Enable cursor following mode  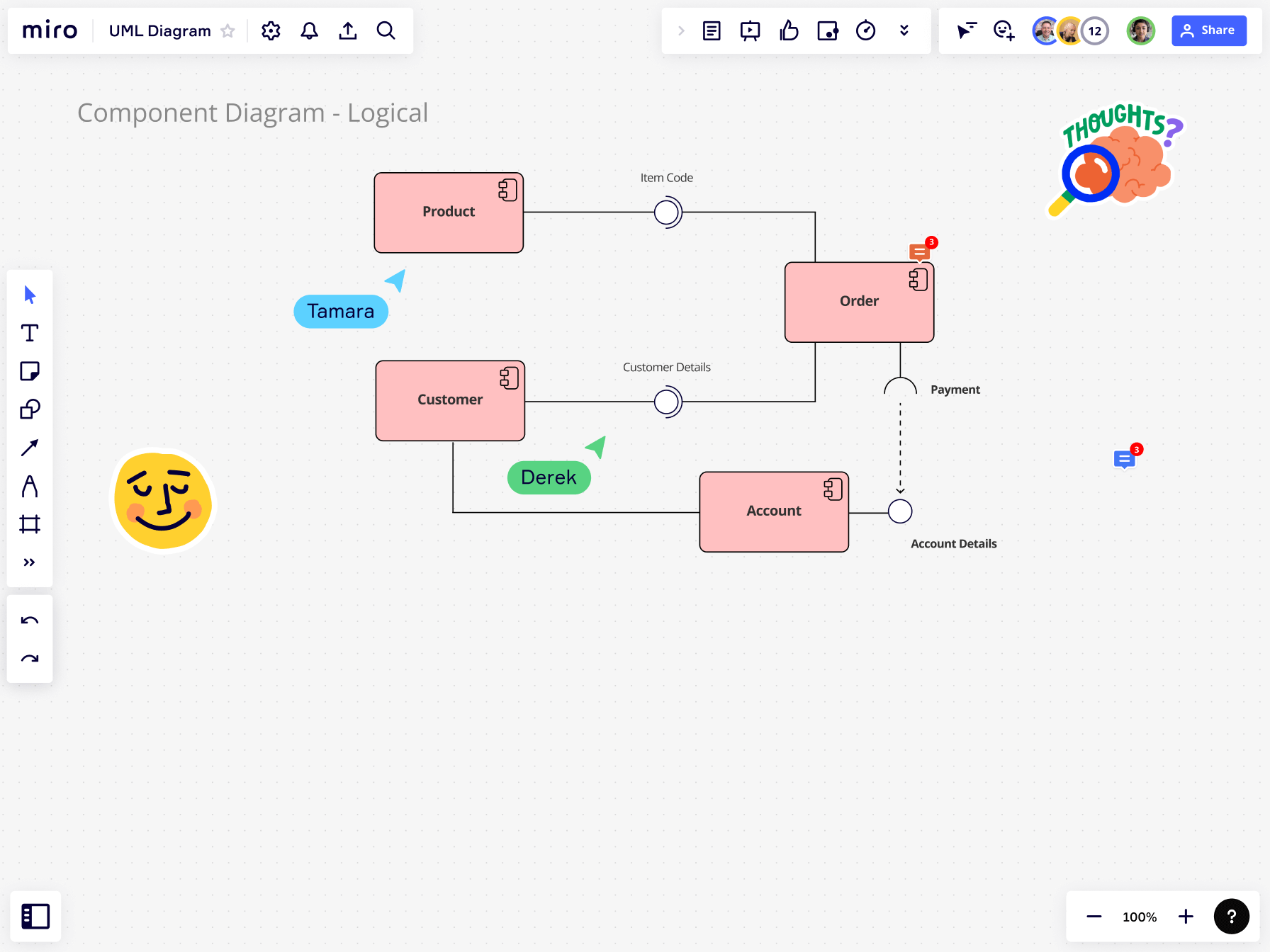coord(967,30)
